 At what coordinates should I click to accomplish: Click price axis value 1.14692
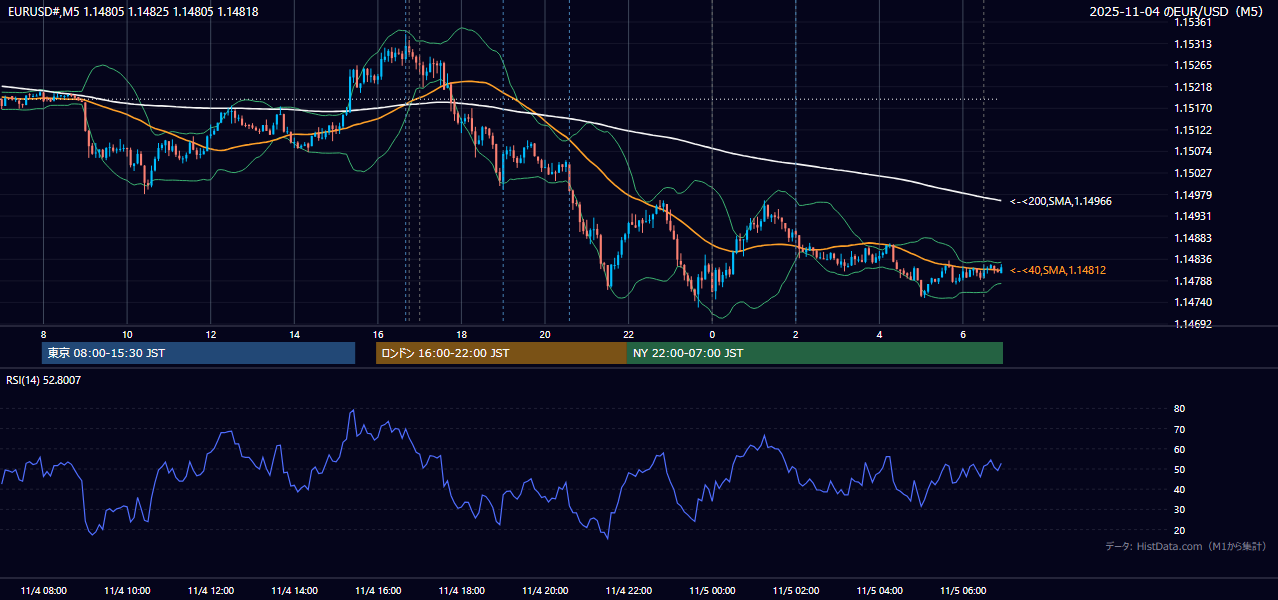click(x=1192, y=324)
